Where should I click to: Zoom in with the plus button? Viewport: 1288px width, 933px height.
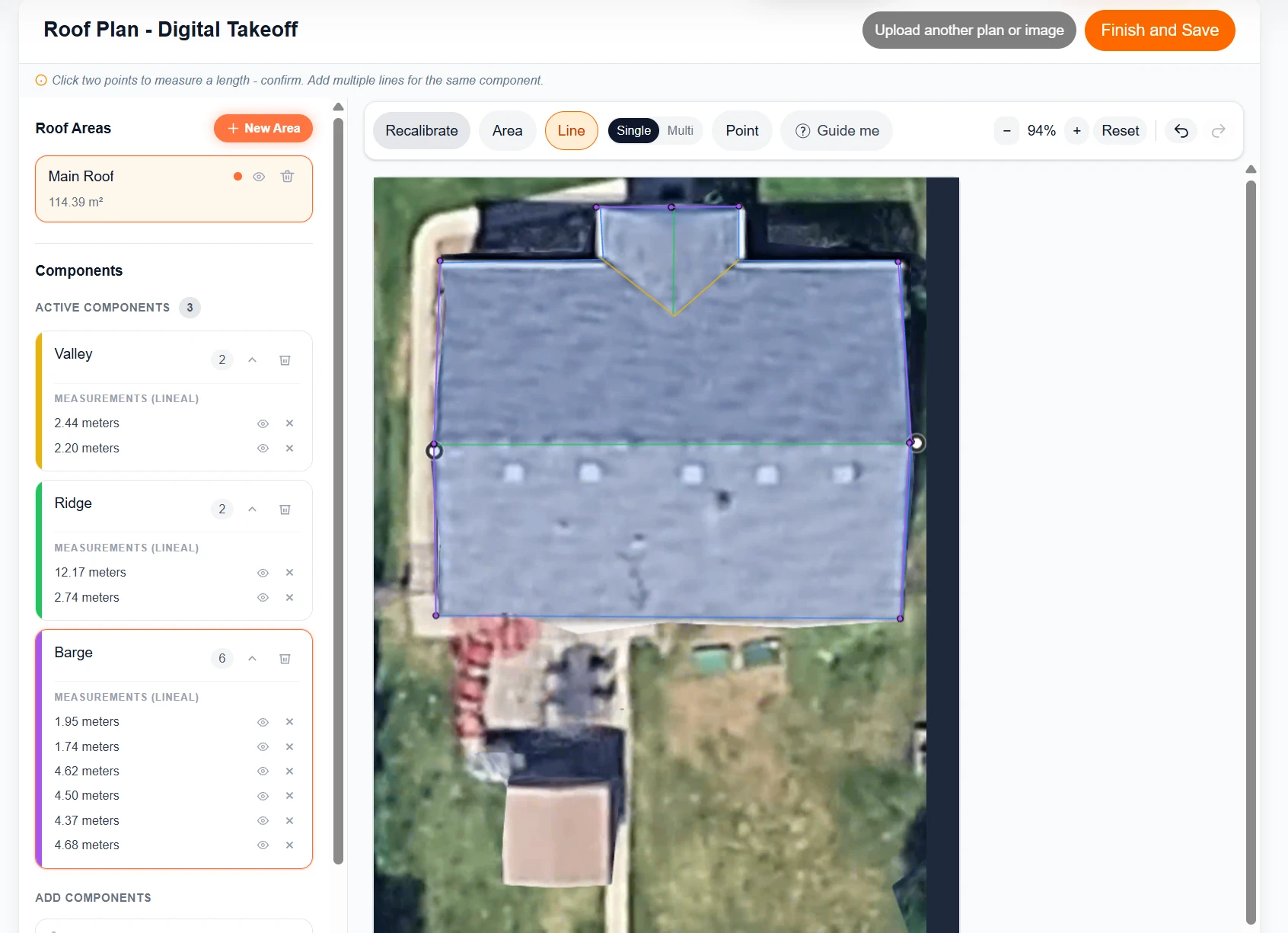point(1077,131)
